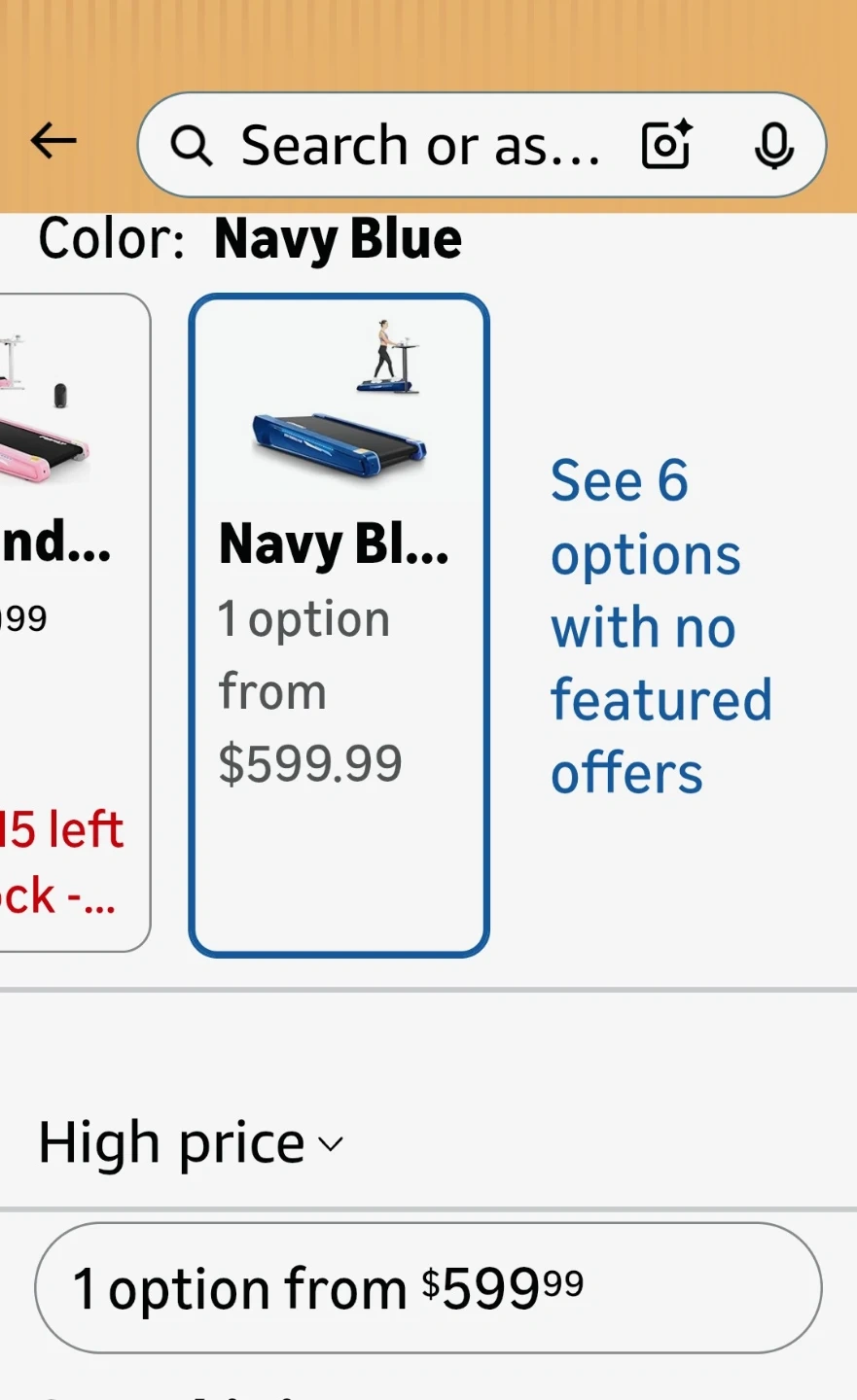The image size is (857, 1400).
Task: Click '1 option' text inside Navy card
Action: pyautogui.click(x=304, y=619)
